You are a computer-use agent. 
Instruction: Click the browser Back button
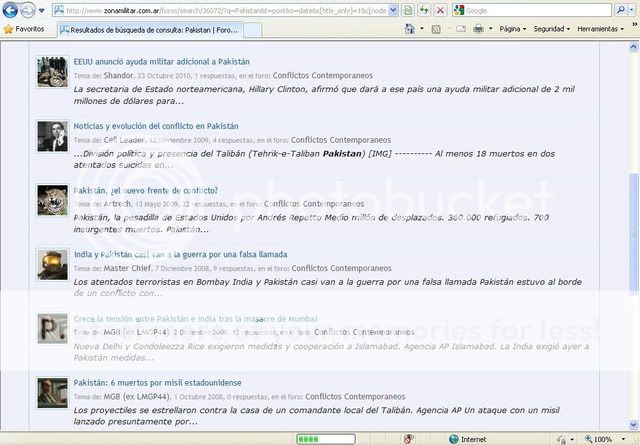pyautogui.click(x=11, y=9)
